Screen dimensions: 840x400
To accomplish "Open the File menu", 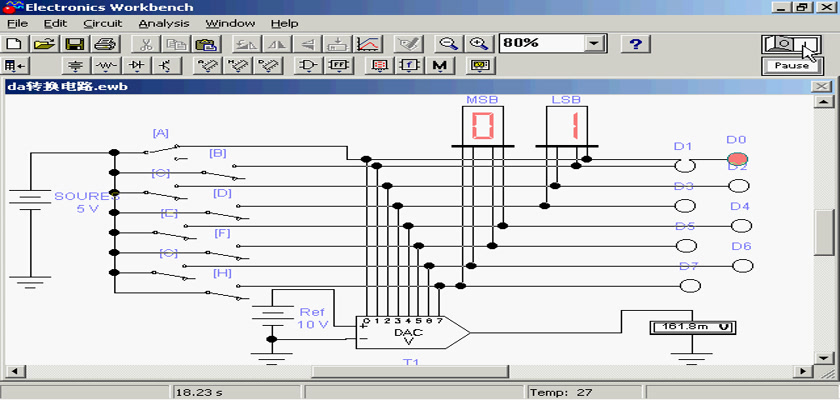I will [x=17, y=24].
